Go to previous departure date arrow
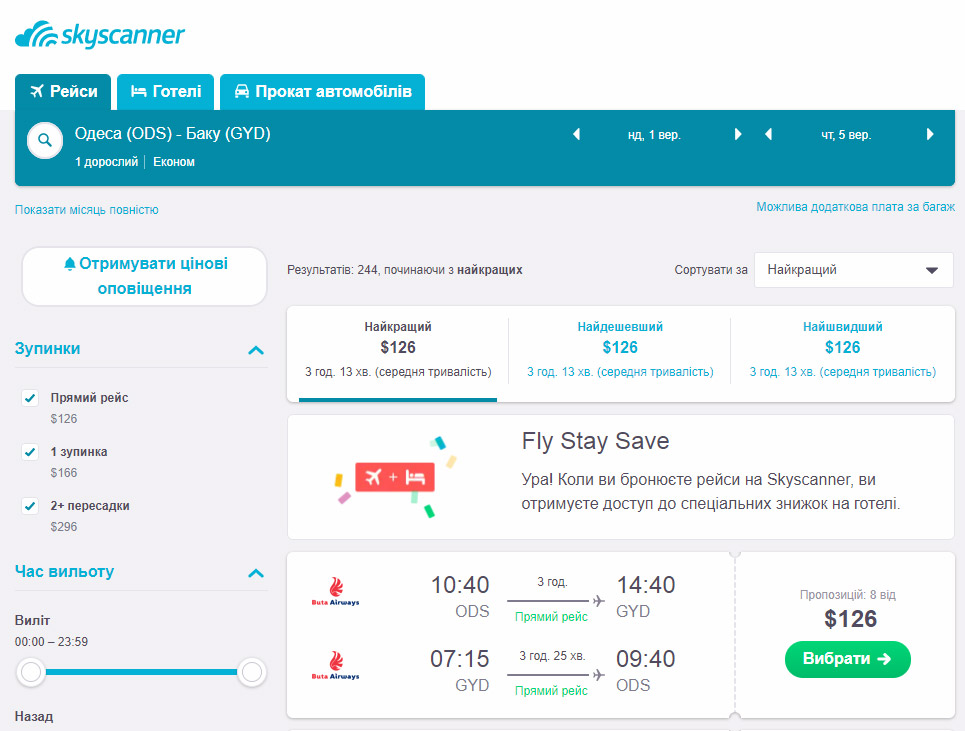This screenshot has width=965, height=731. [x=577, y=134]
